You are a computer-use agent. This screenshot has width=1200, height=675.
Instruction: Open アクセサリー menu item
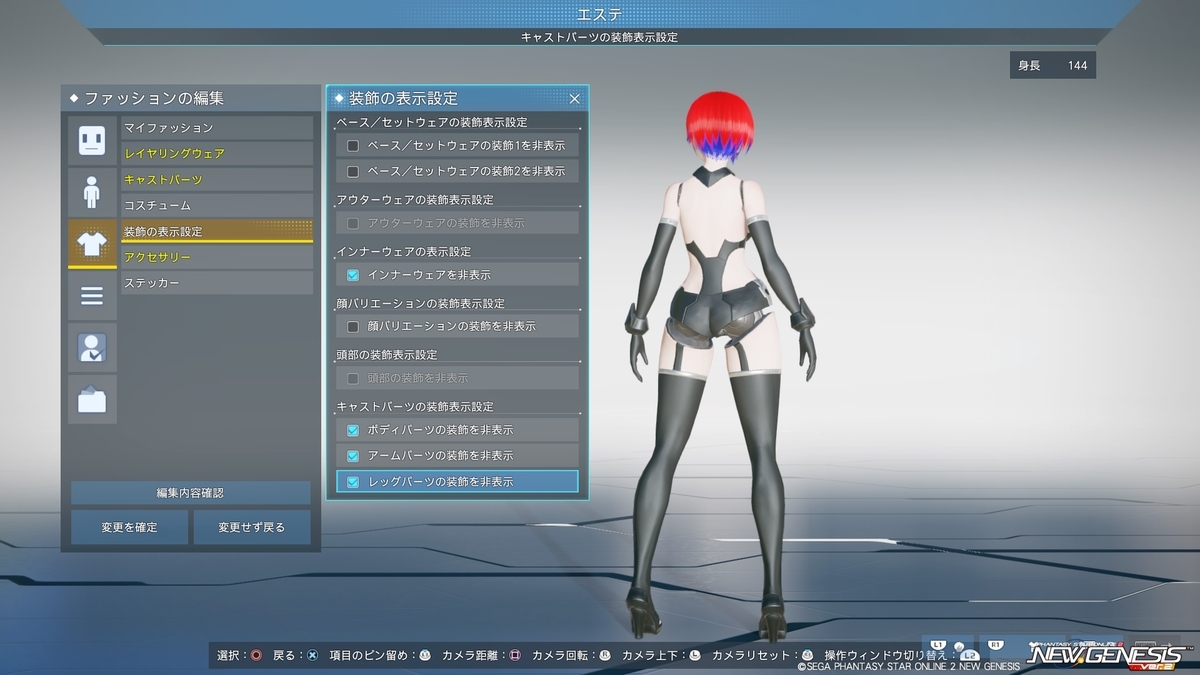tap(217, 258)
